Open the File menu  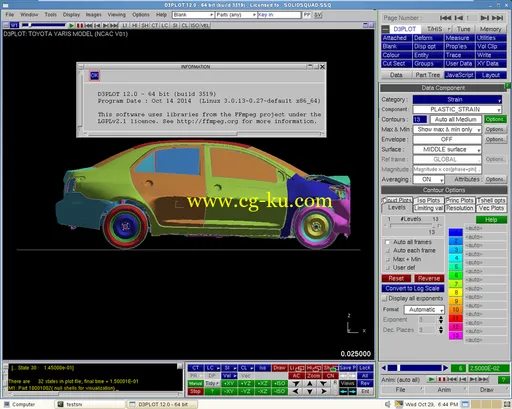point(10,15)
